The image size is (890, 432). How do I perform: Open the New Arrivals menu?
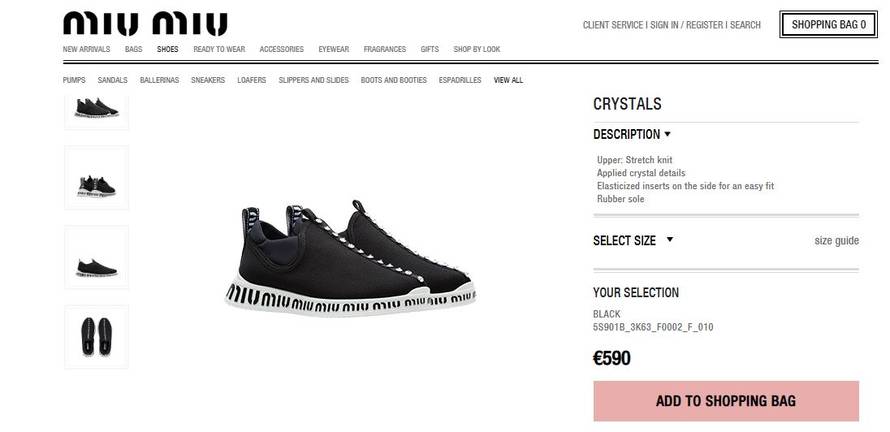pyautogui.click(x=86, y=49)
